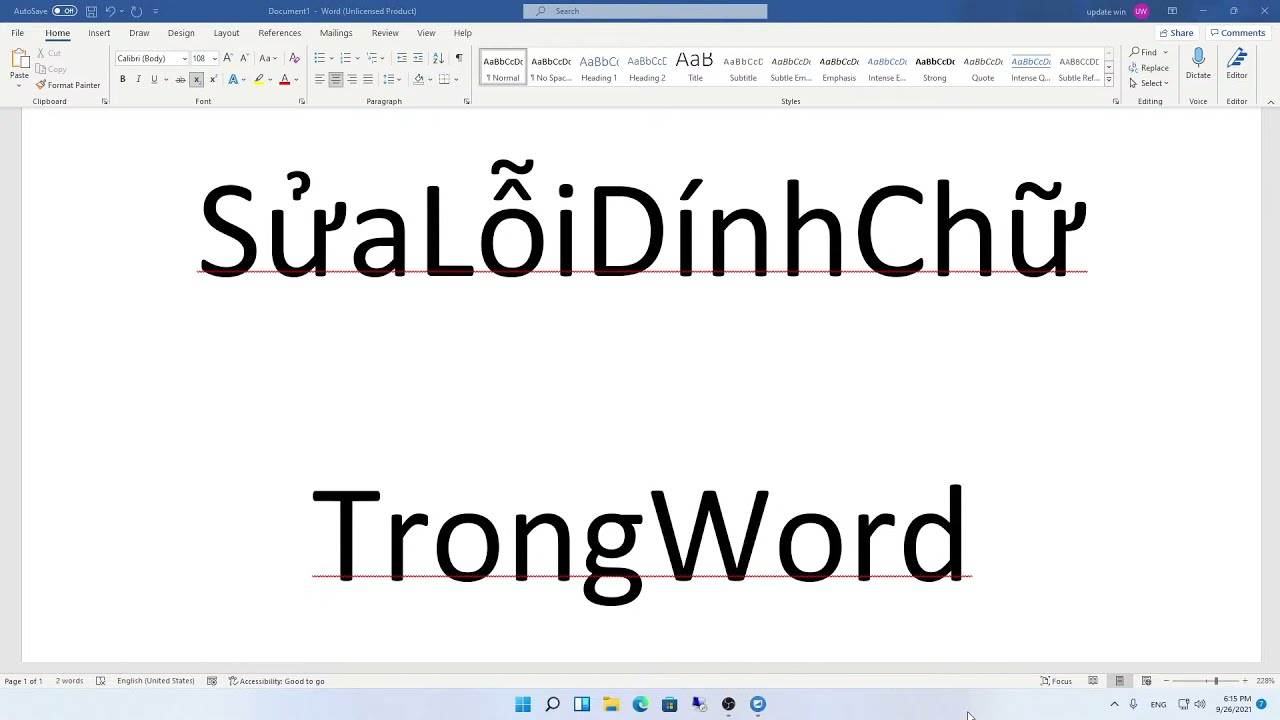The image size is (1280, 720).
Task: Toggle the AutoSave switch off/on
Action: pos(64,11)
